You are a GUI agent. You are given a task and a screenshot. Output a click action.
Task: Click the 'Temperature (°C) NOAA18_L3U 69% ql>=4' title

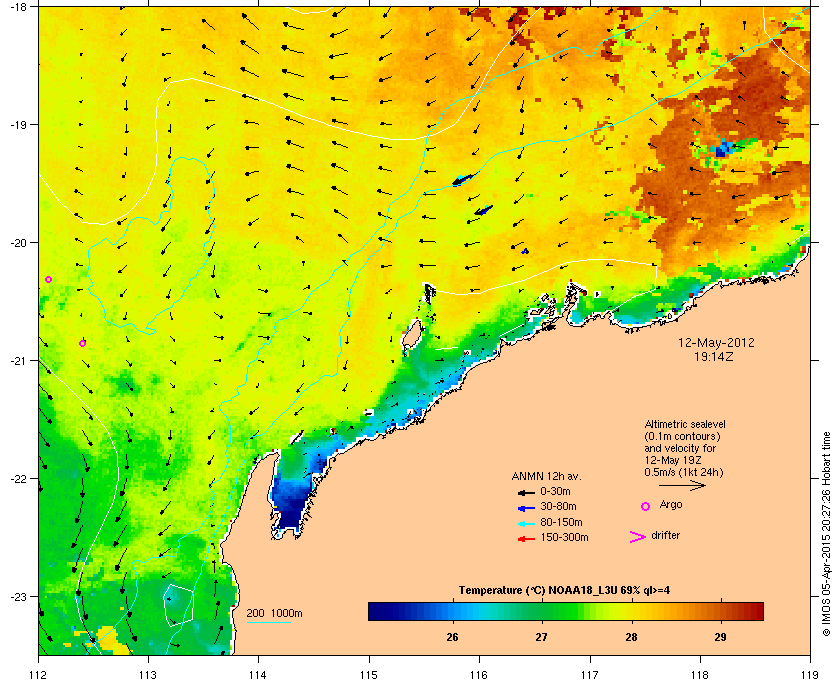[564, 591]
